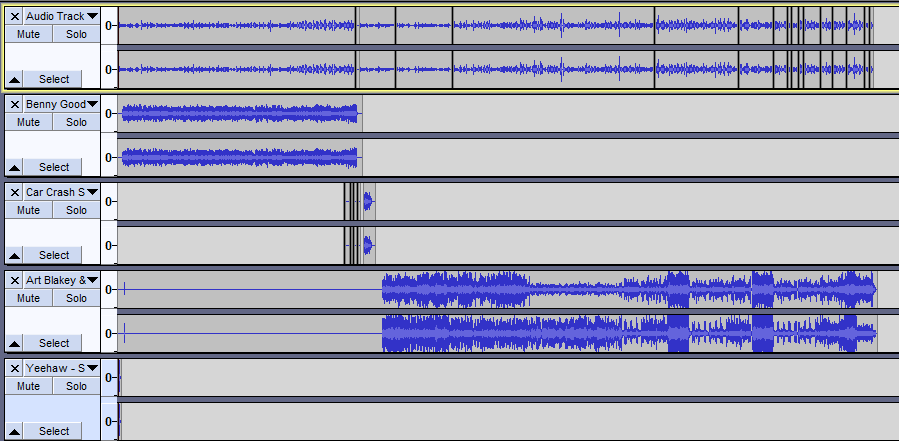Close the Audio Track with its X icon
899x441 pixels.
pos(15,16)
